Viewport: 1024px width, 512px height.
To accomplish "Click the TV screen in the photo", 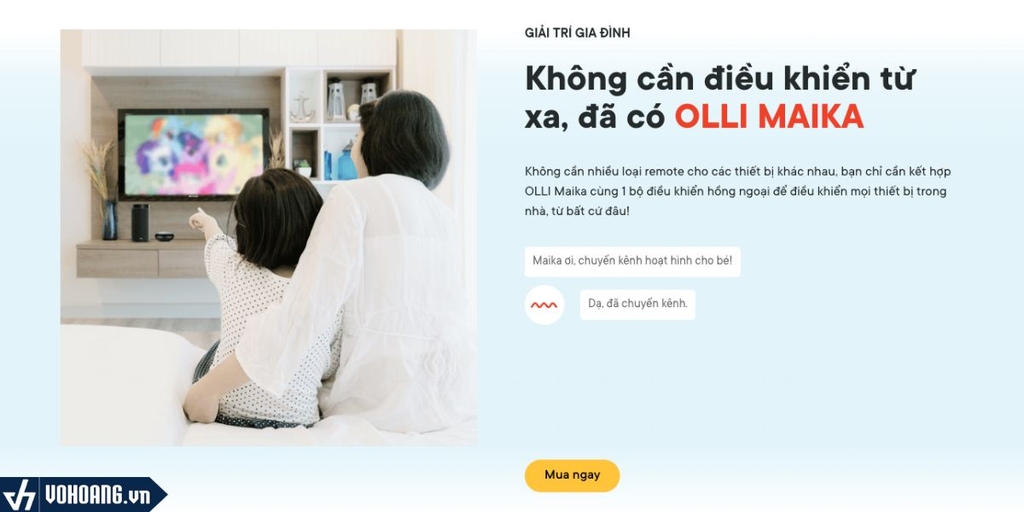I will (193, 154).
